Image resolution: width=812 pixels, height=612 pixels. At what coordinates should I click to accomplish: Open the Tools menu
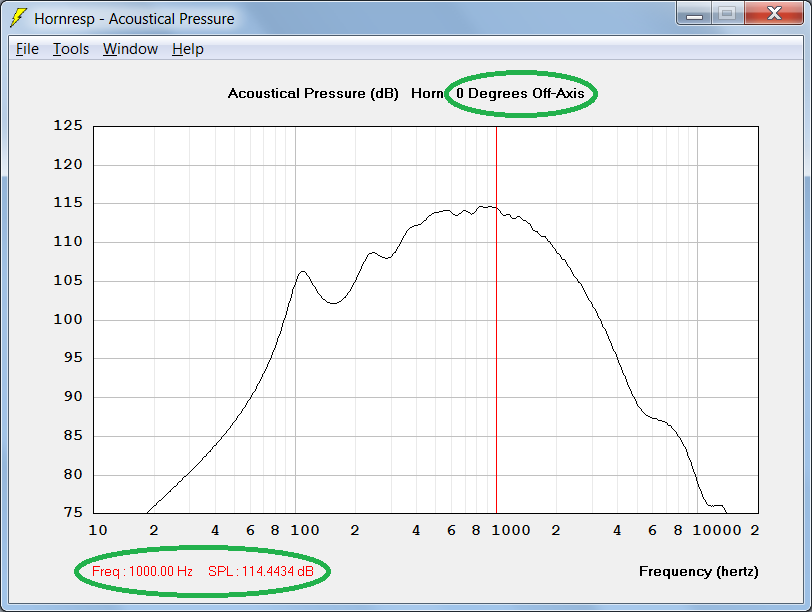(x=71, y=49)
